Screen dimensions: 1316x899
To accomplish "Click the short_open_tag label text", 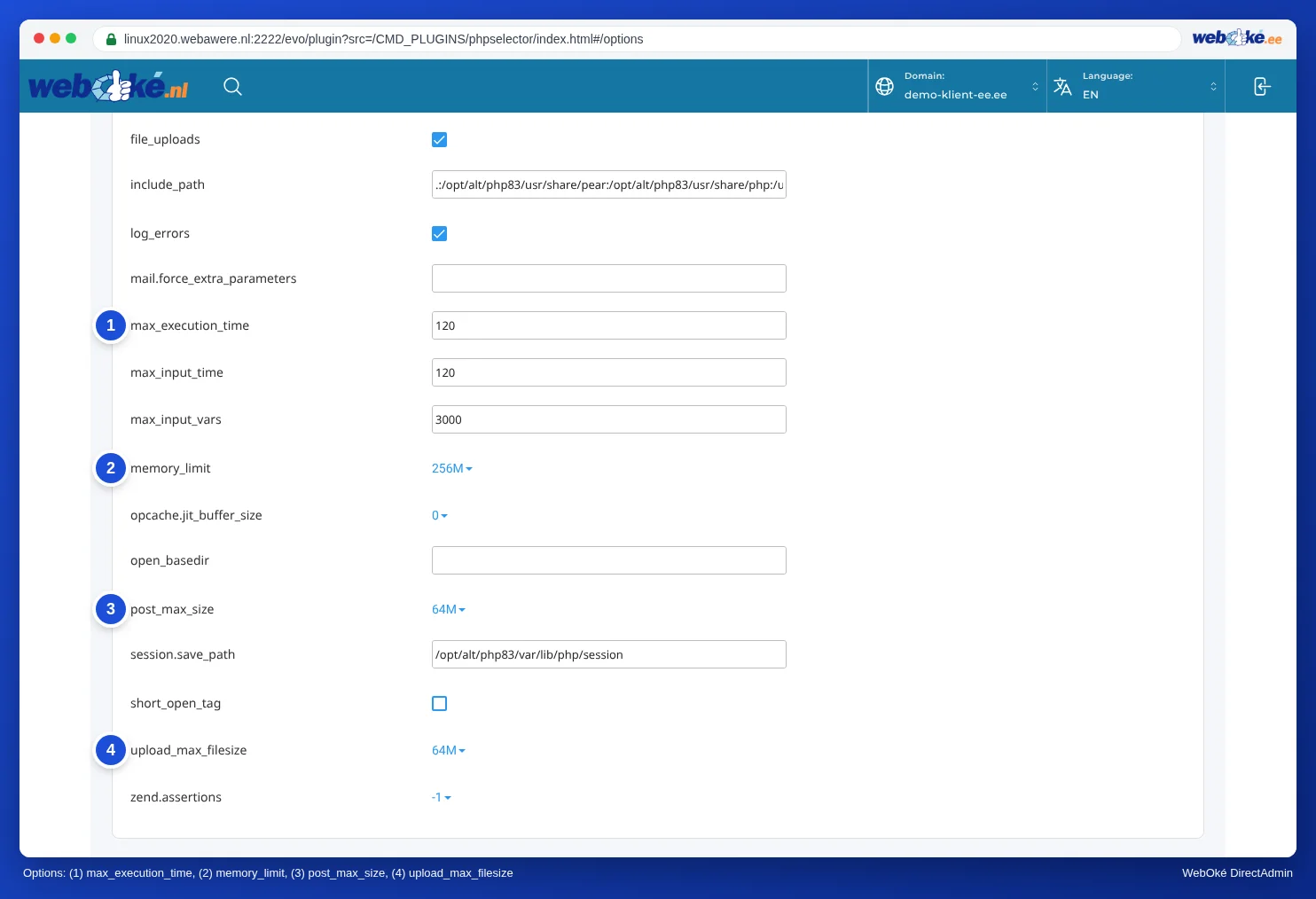I will click(x=176, y=703).
